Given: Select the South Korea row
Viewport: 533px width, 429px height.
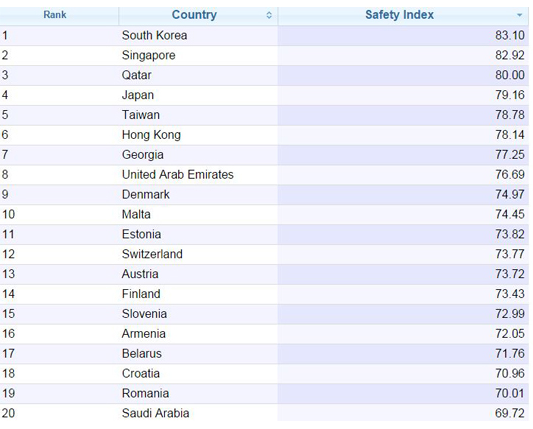Looking at the screenshot, I should pyautogui.click(x=264, y=35).
